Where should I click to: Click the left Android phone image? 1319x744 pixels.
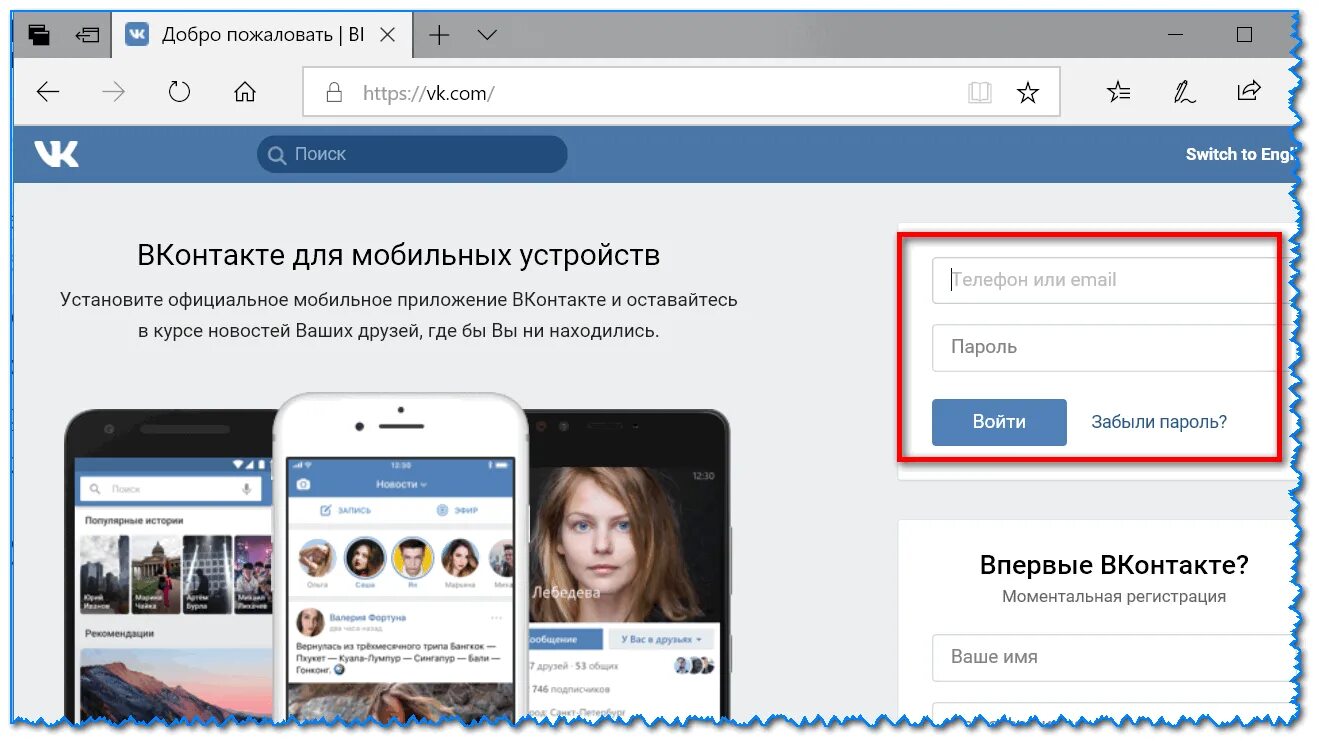tap(170, 566)
